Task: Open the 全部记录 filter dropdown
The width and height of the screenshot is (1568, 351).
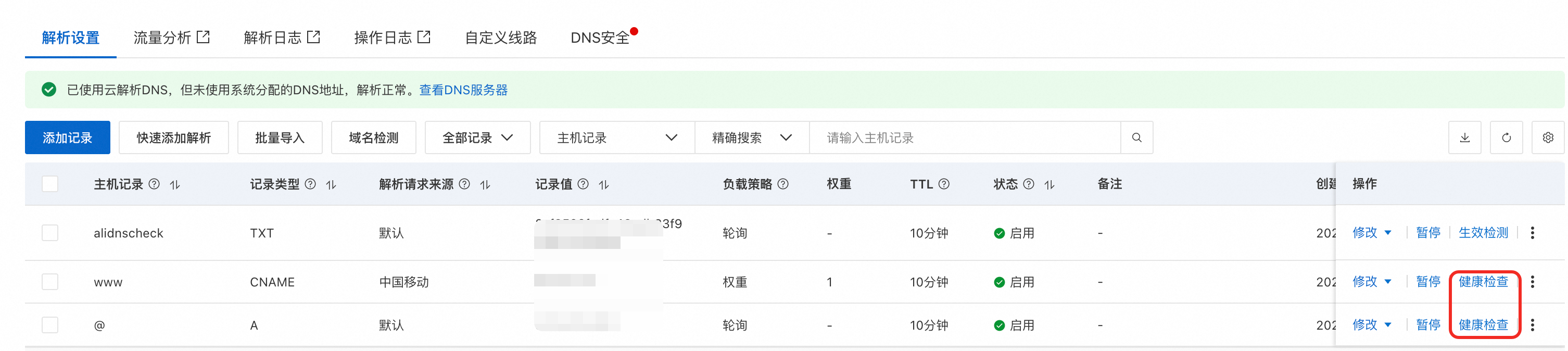Action: click(x=477, y=137)
